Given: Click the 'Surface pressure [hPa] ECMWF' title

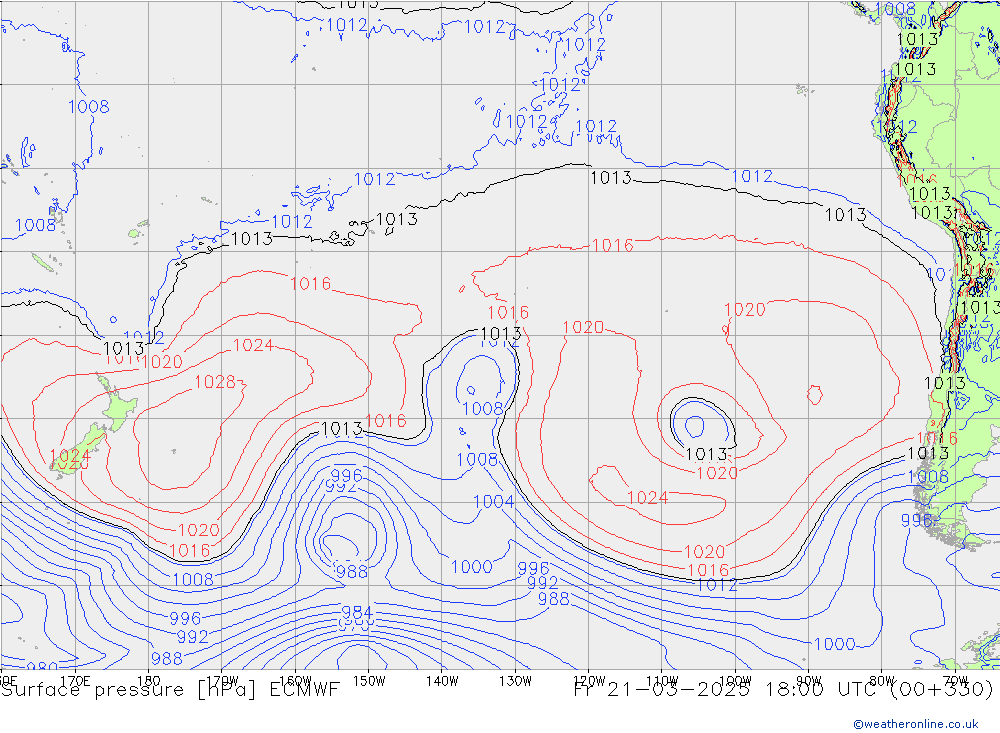Looking at the screenshot, I should pos(170,690).
